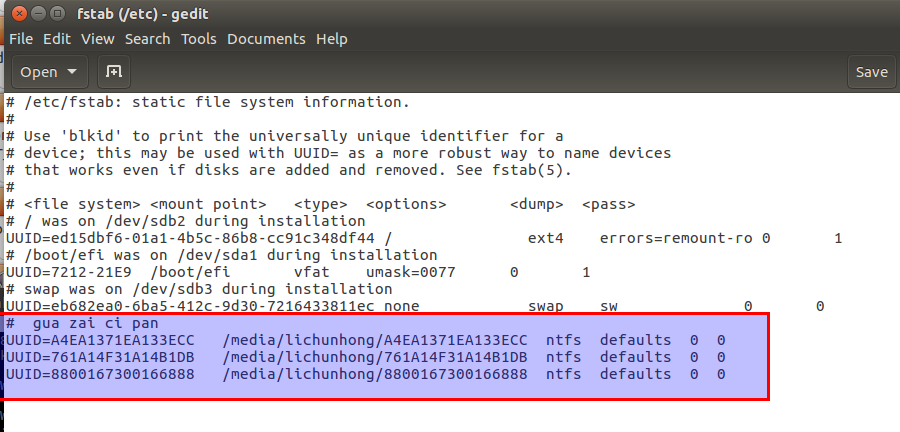The image size is (900, 432).
Task: Click the 'vfat' filesystem type
Action: tap(312, 272)
